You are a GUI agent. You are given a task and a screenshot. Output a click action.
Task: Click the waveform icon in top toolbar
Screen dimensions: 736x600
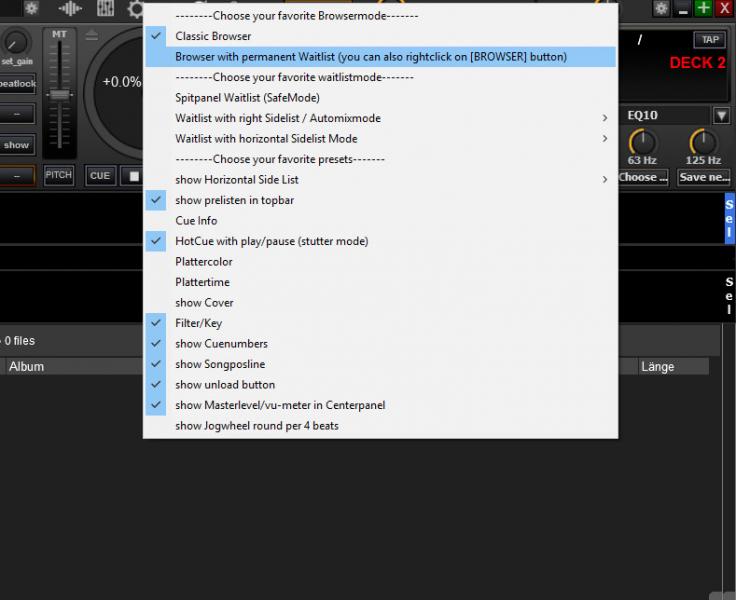point(70,8)
